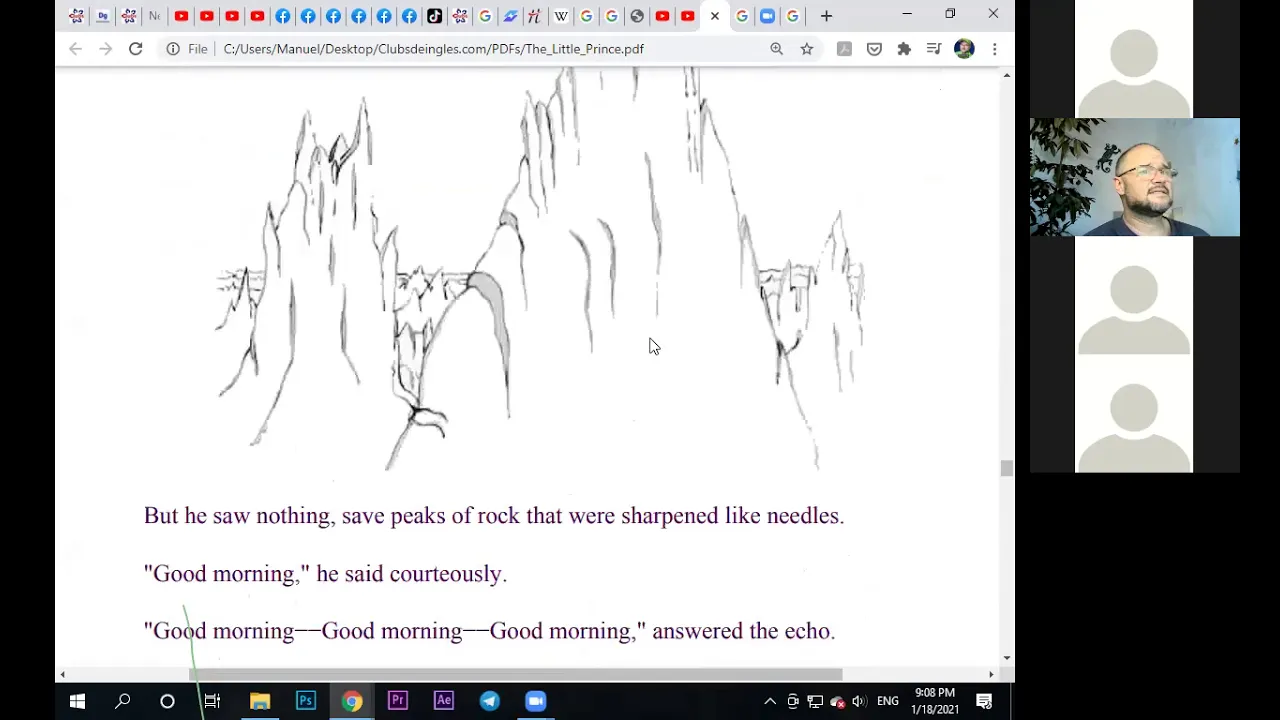
Task: Open Windows search from the taskbar
Action: click(122, 701)
